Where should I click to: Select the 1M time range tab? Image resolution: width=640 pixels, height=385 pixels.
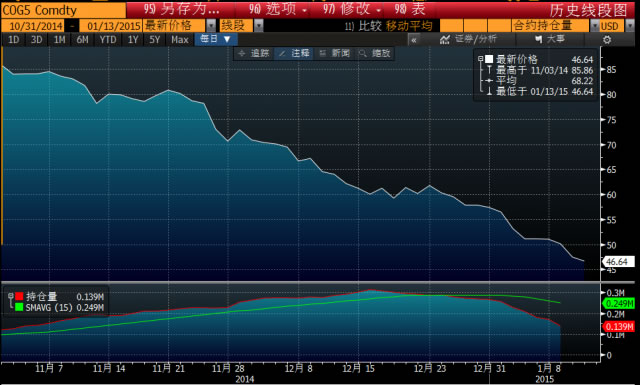click(59, 40)
